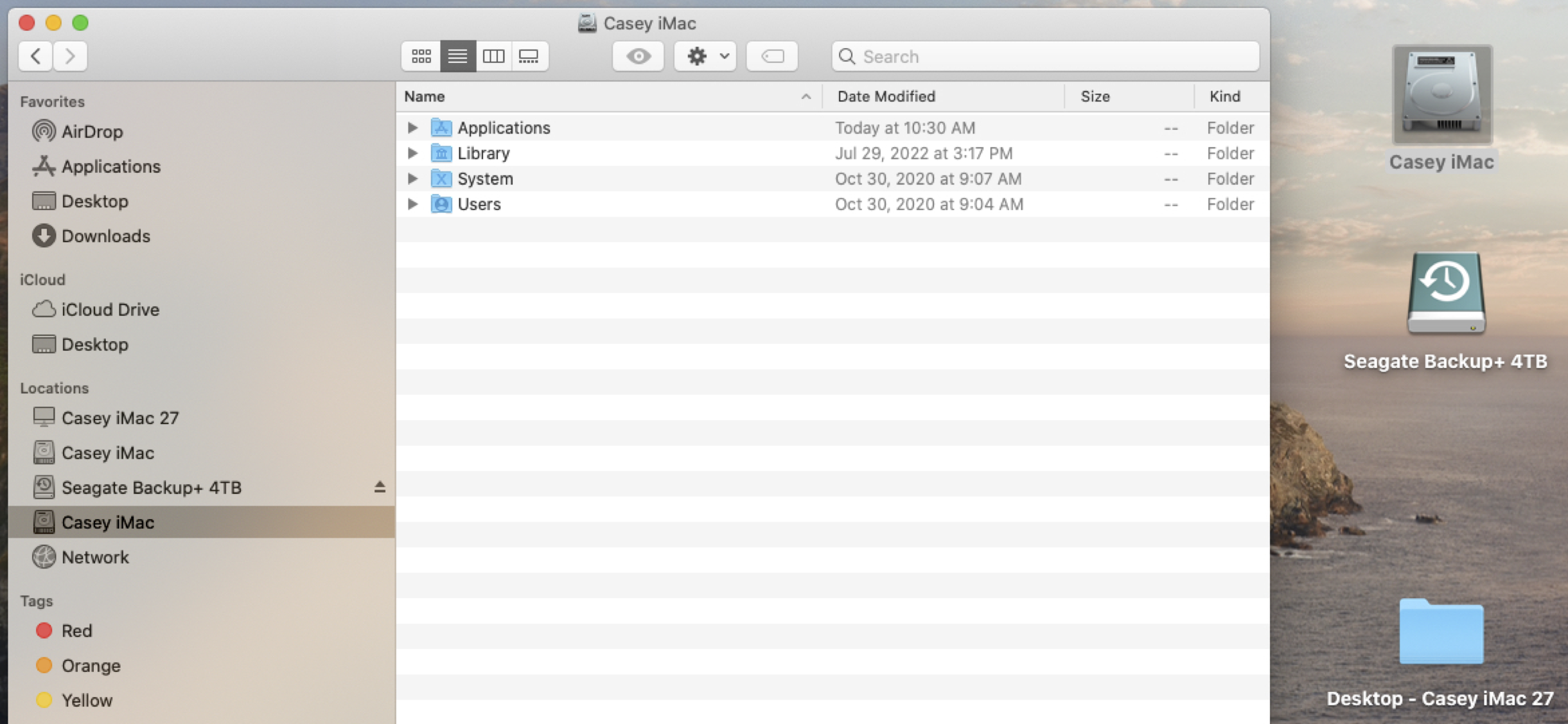Click the Edit Tags toolbar button
This screenshot has width=1568, height=724.
(772, 57)
